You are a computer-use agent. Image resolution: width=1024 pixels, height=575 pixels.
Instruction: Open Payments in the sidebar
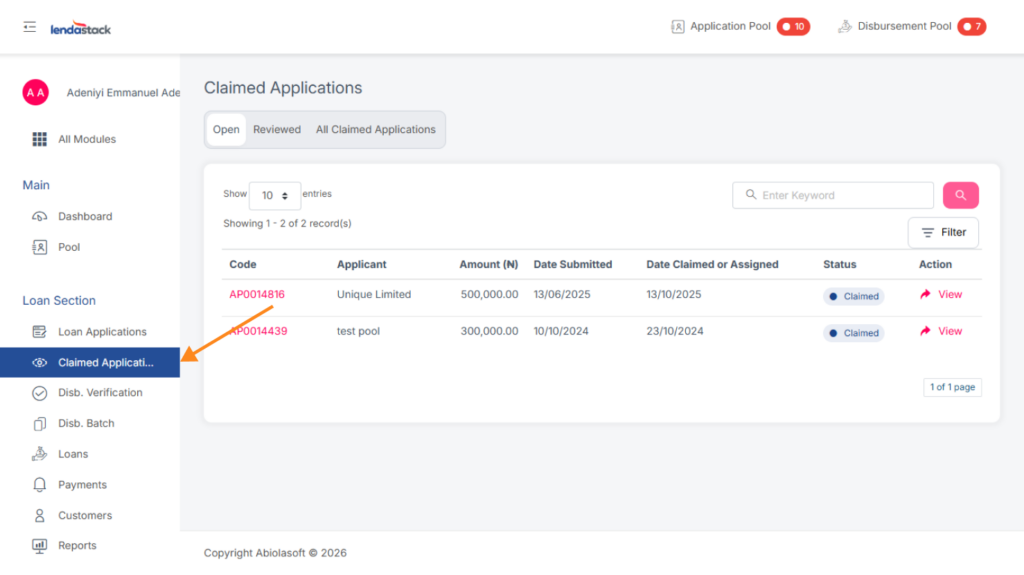tap(82, 485)
